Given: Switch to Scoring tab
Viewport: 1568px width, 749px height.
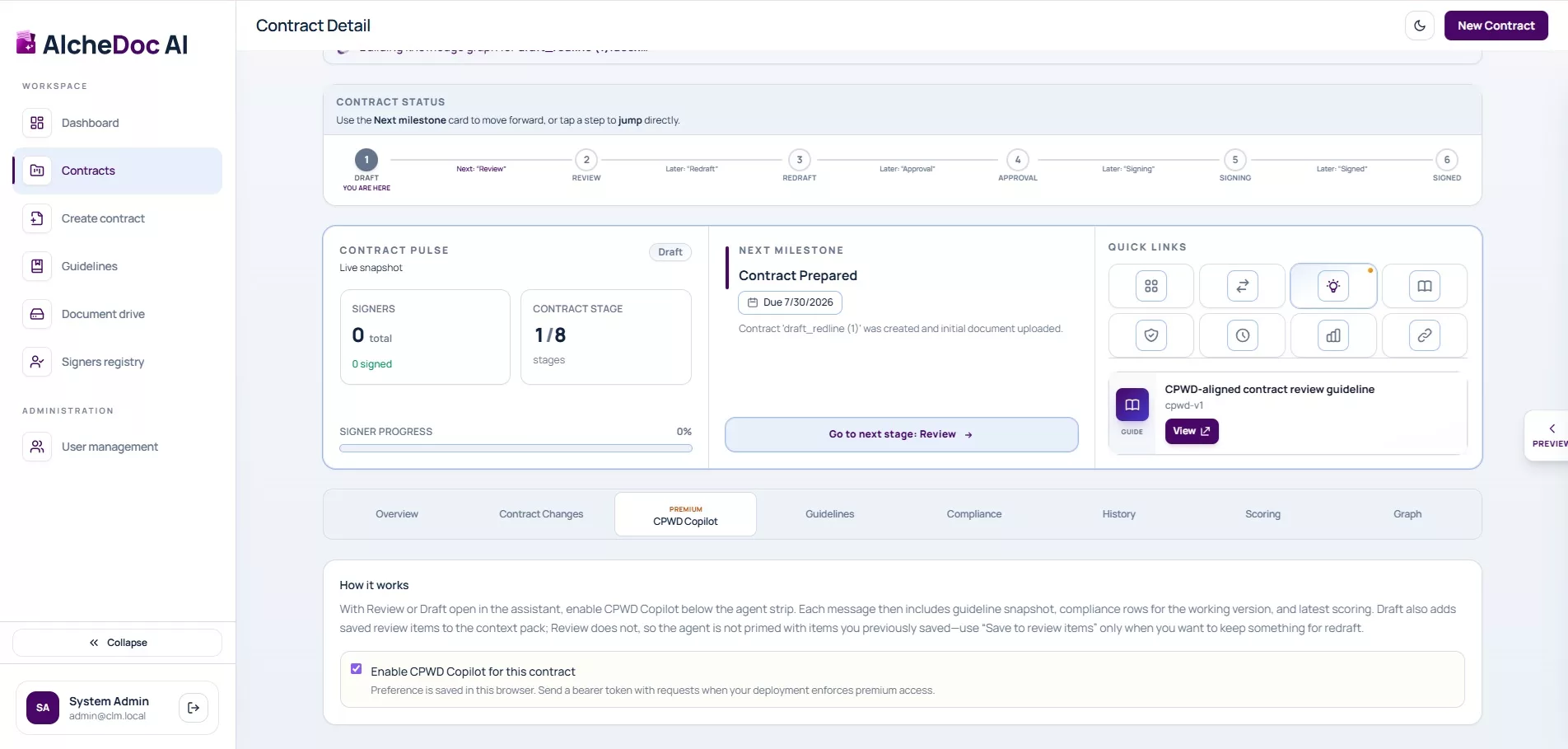Looking at the screenshot, I should click(1262, 514).
